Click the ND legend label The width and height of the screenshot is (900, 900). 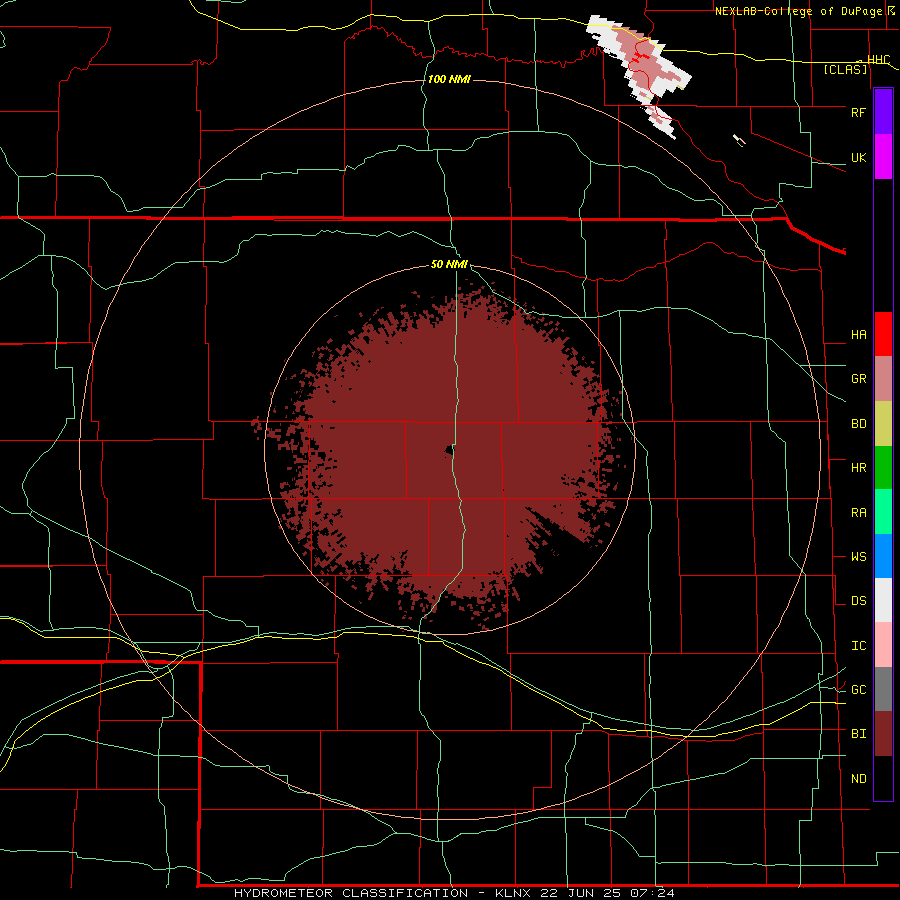point(858,779)
